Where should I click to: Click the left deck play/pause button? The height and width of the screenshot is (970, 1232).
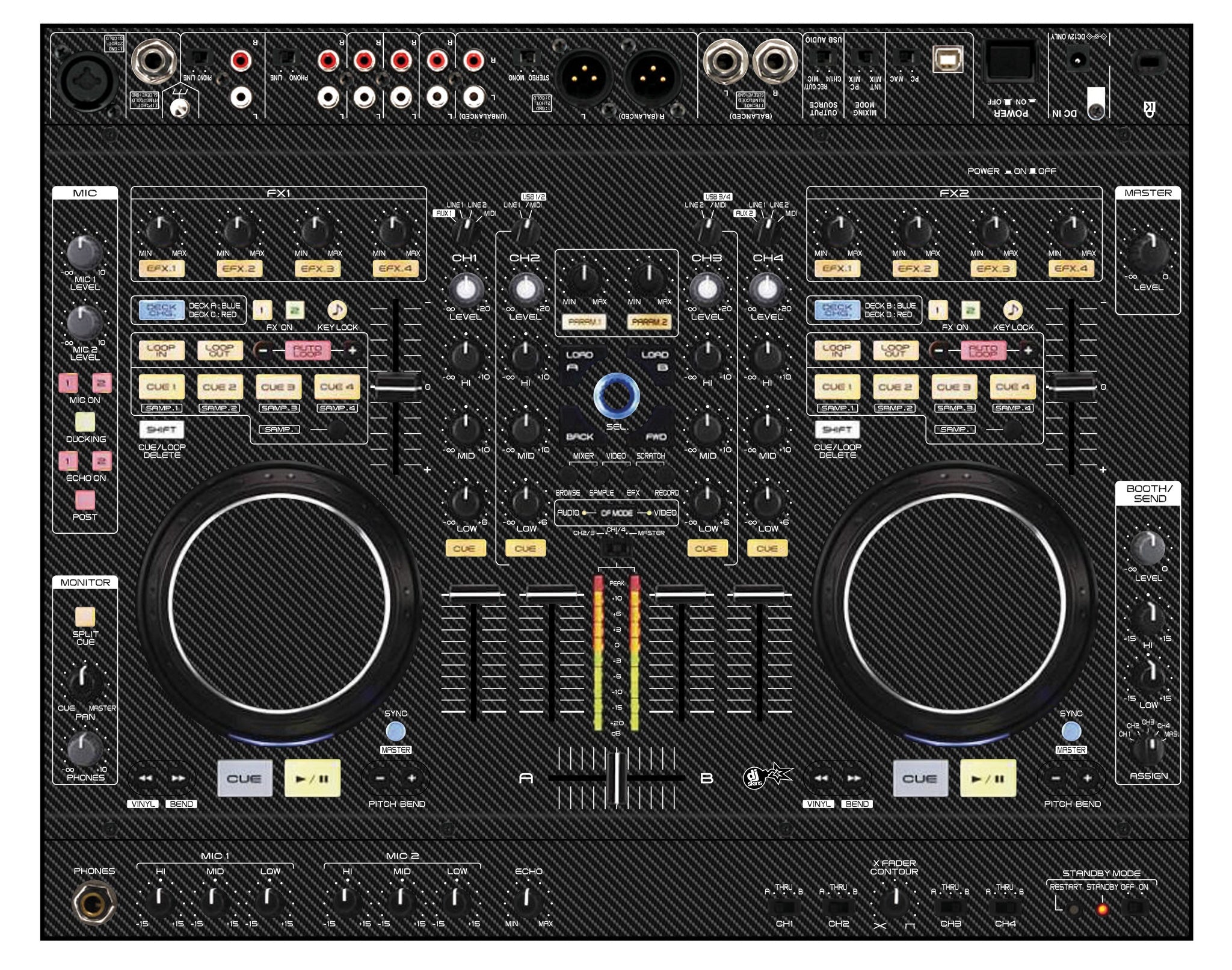[x=312, y=778]
